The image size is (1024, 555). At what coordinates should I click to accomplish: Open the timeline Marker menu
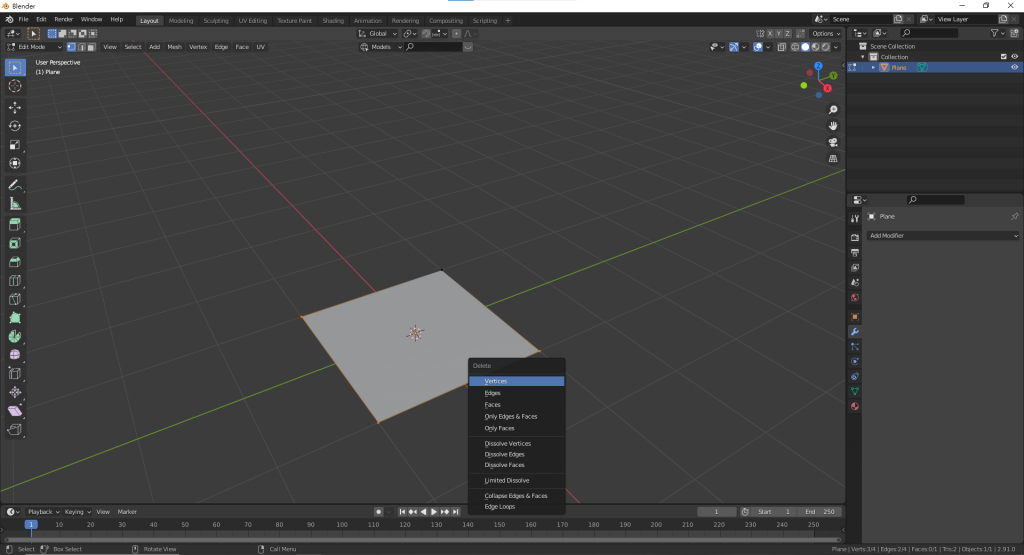[127, 512]
